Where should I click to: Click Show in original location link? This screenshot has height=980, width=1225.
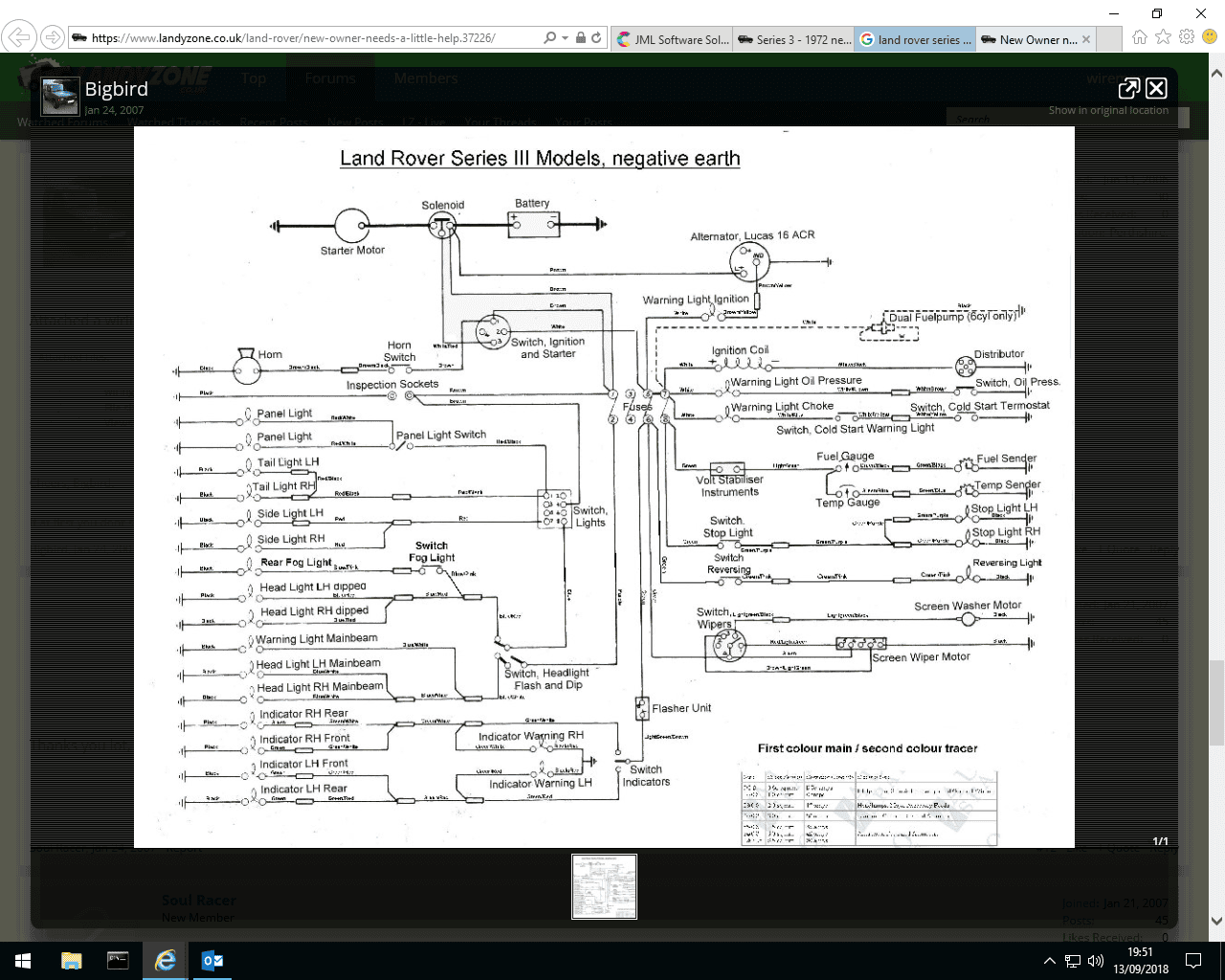click(1108, 110)
